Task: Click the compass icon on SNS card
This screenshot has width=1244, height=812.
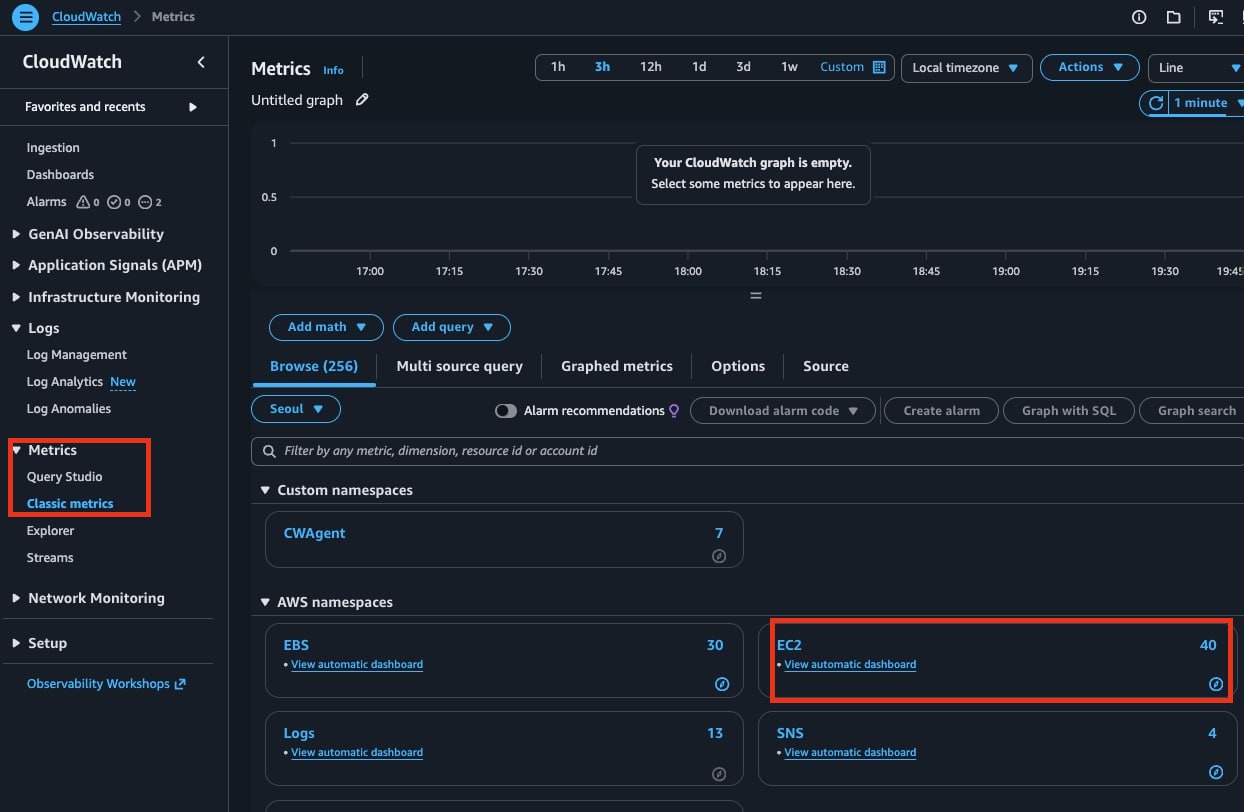Action: 1216,772
